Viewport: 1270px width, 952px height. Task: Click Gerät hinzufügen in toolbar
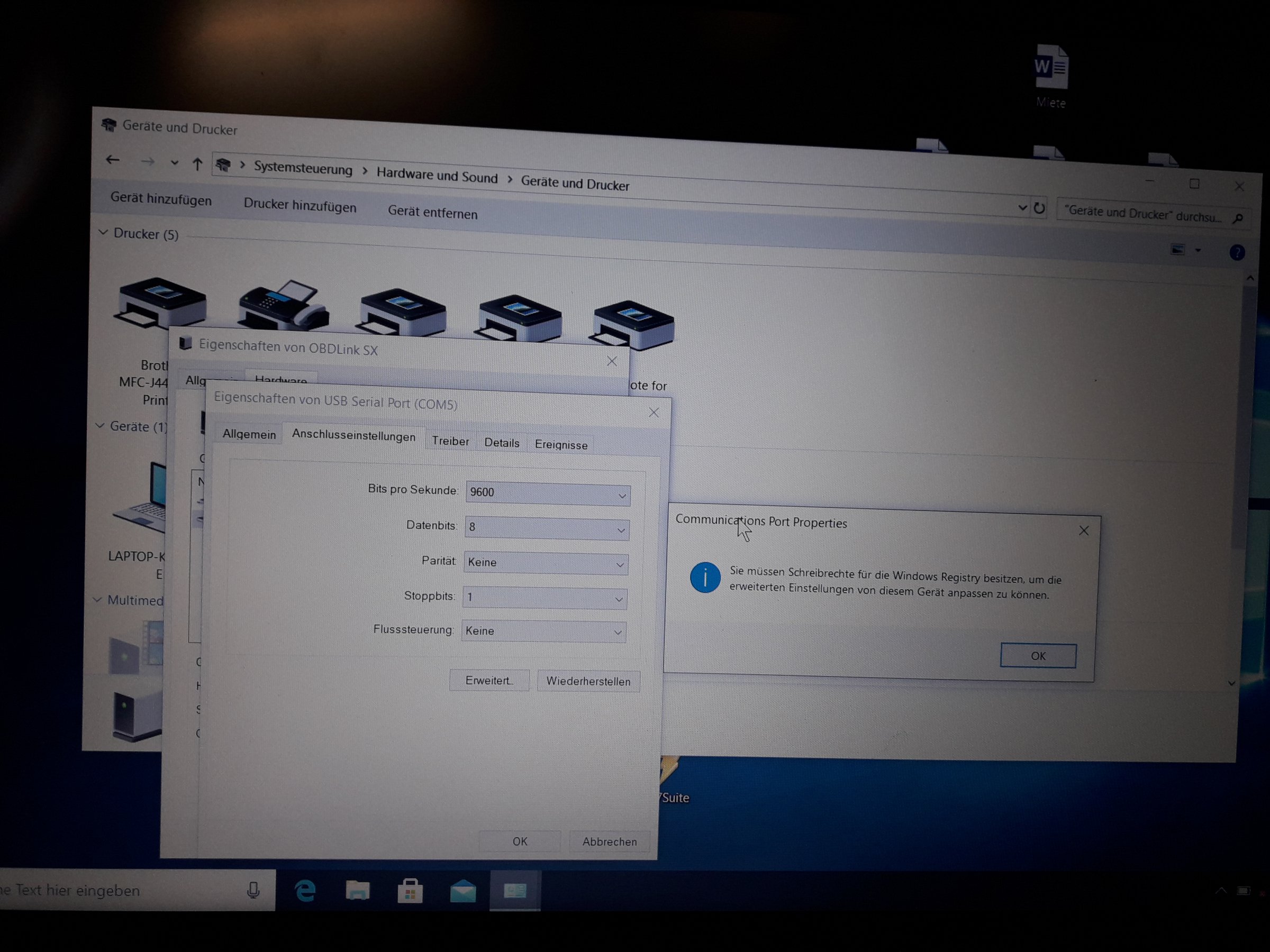161,199
